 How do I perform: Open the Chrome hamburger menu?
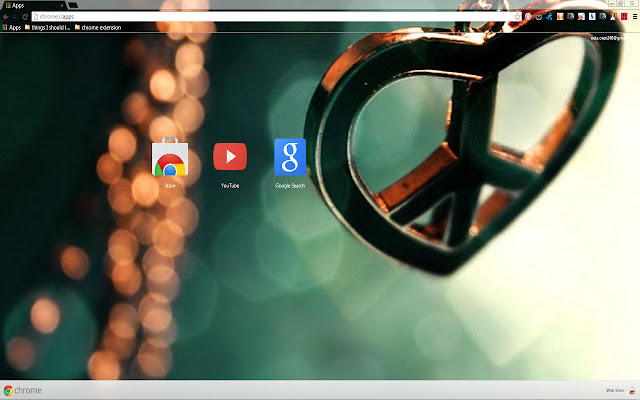click(635, 17)
